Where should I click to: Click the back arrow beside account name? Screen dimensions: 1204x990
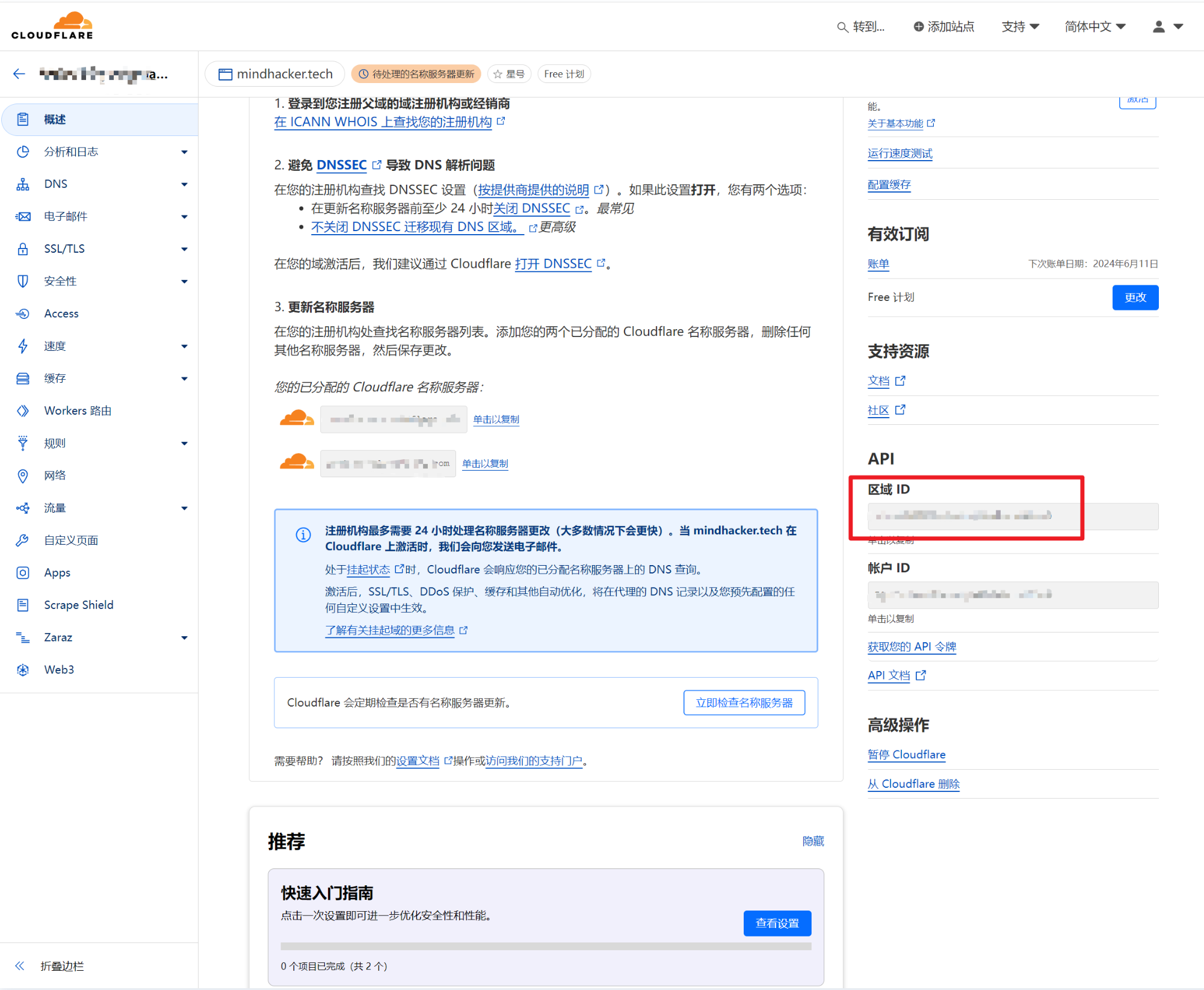coord(19,74)
